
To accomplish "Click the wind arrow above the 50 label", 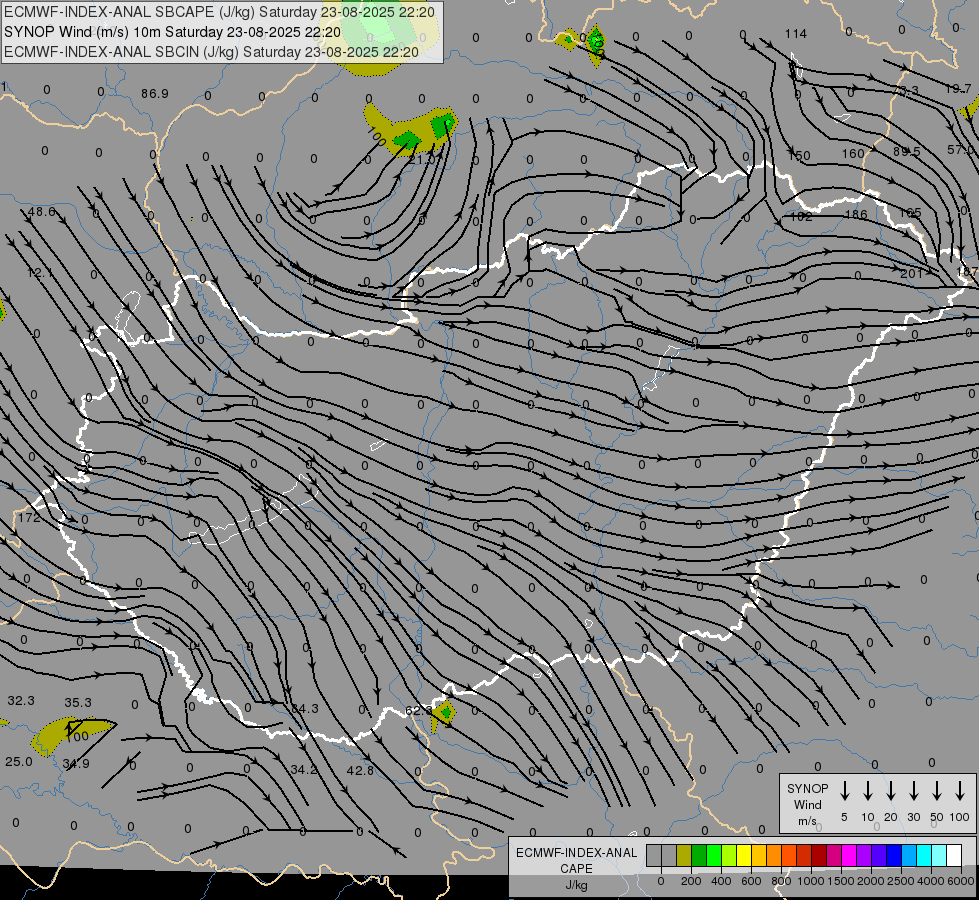I will (937, 791).
